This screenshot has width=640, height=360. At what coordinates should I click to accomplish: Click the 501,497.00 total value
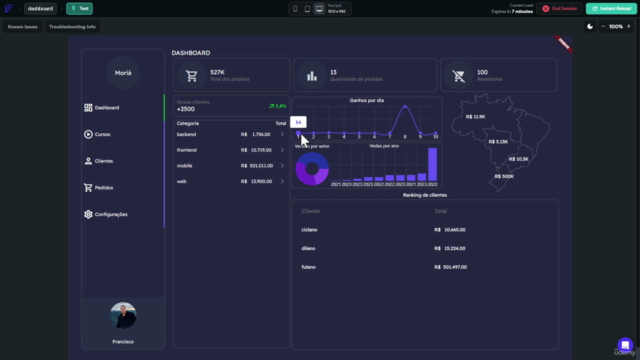[x=455, y=267]
